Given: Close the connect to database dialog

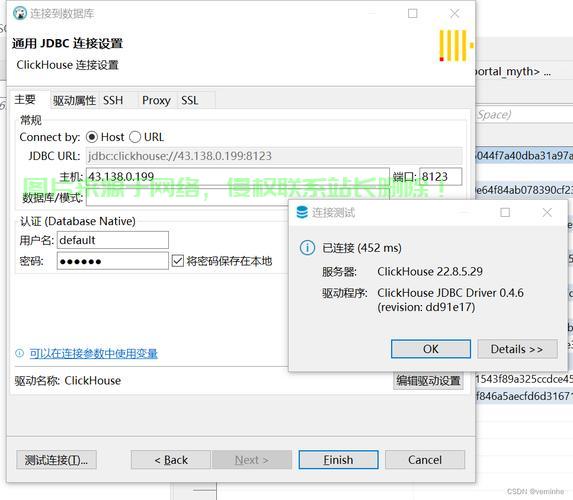Looking at the screenshot, I should pyautogui.click(x=454, y=14).
